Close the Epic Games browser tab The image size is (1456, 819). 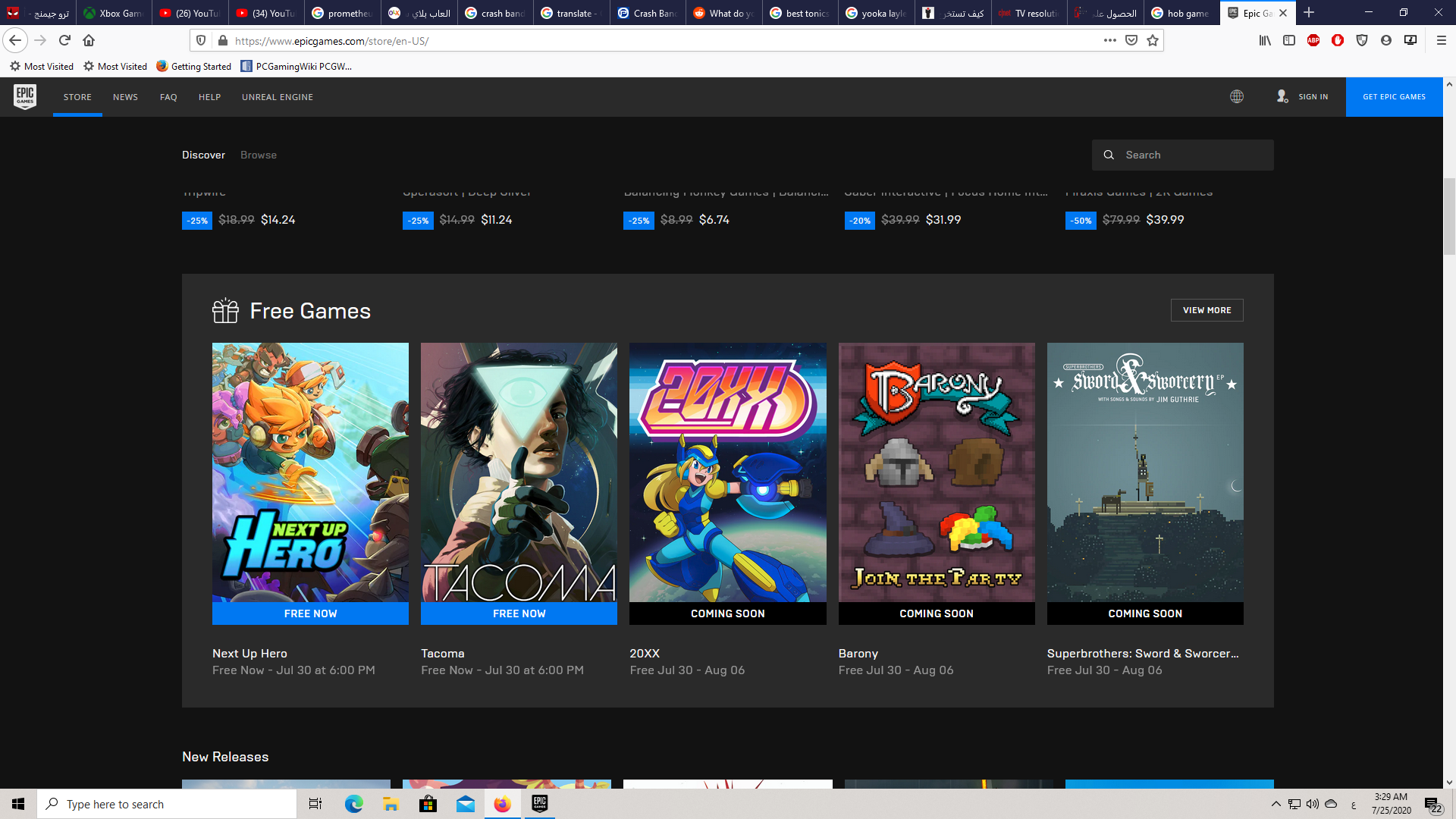1283,13
